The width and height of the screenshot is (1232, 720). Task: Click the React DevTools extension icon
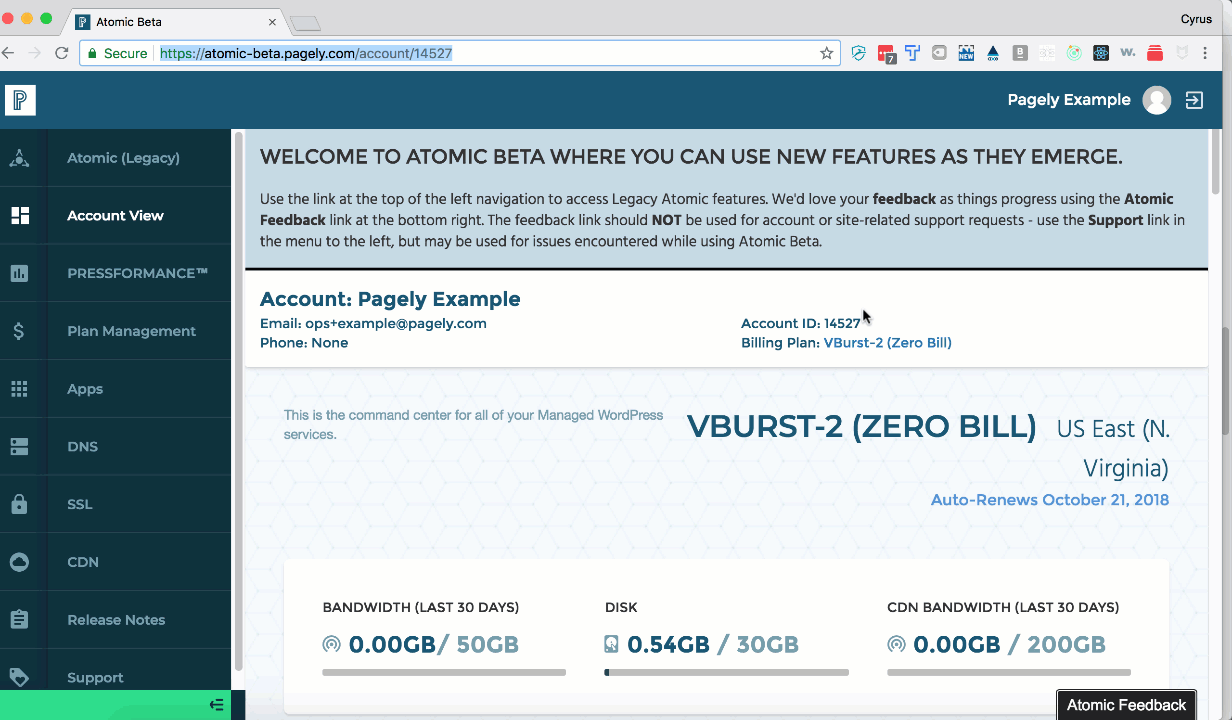click(x=1101, y=53)
